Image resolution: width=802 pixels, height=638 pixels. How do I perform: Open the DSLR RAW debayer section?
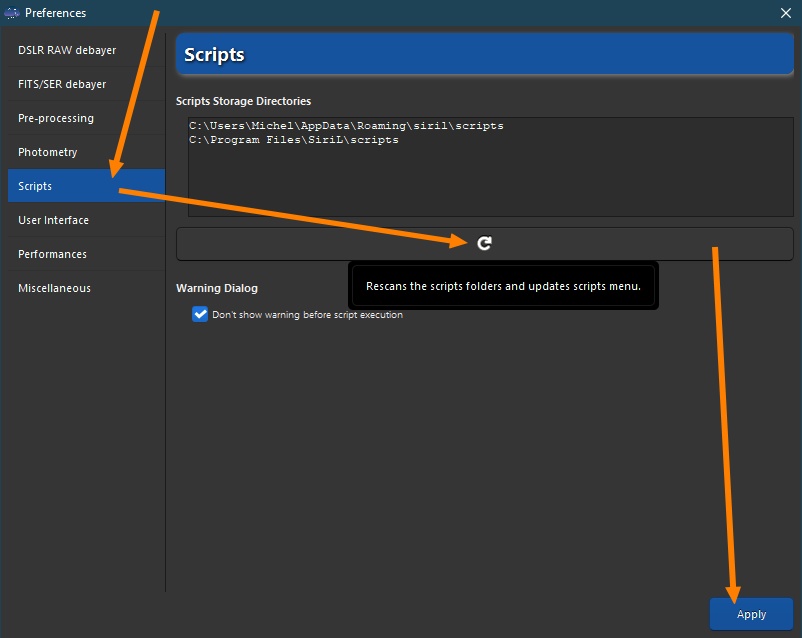(x=67, y=50)
